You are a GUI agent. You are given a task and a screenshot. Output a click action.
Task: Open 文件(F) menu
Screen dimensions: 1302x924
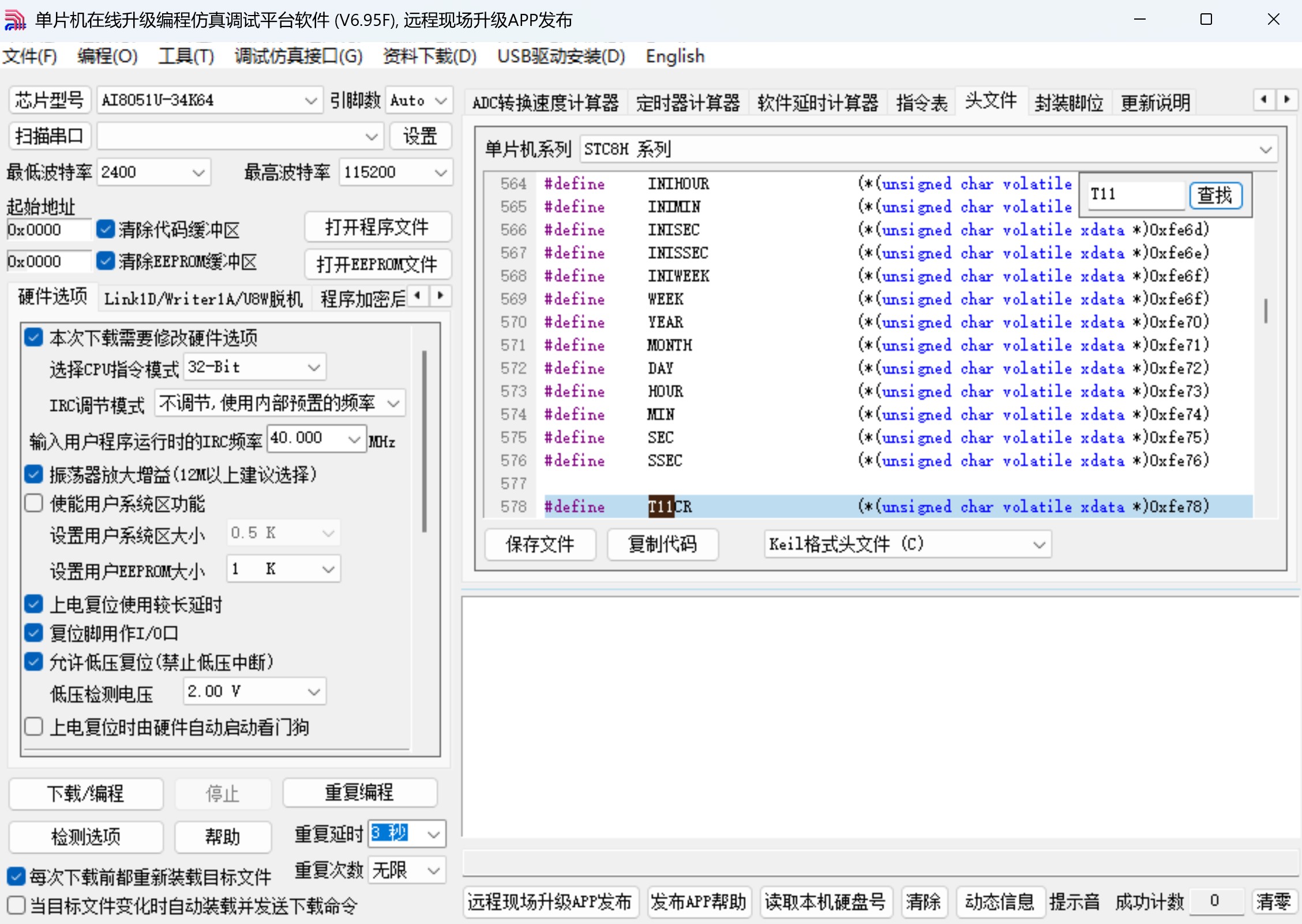(x=30, y=56)
